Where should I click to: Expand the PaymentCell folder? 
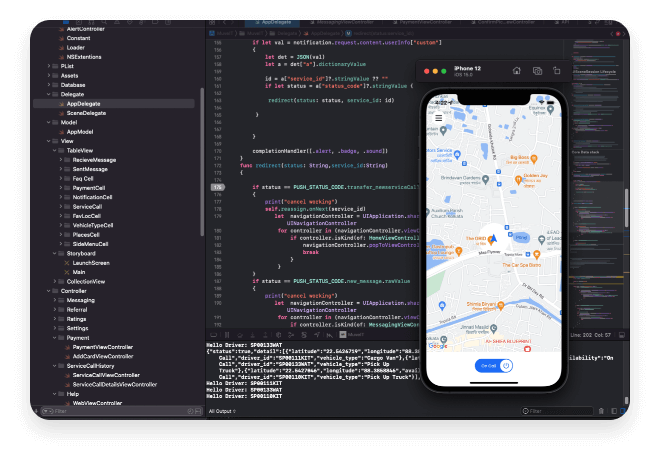tap(61, 188)
